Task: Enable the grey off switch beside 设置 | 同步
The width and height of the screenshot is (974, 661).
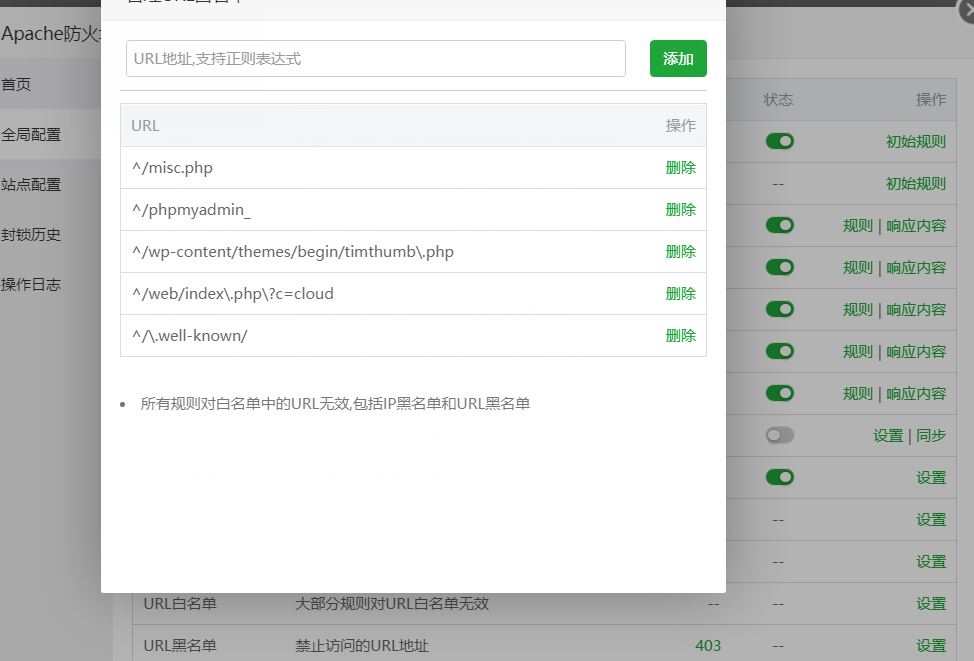Action: tap(780, 435)
